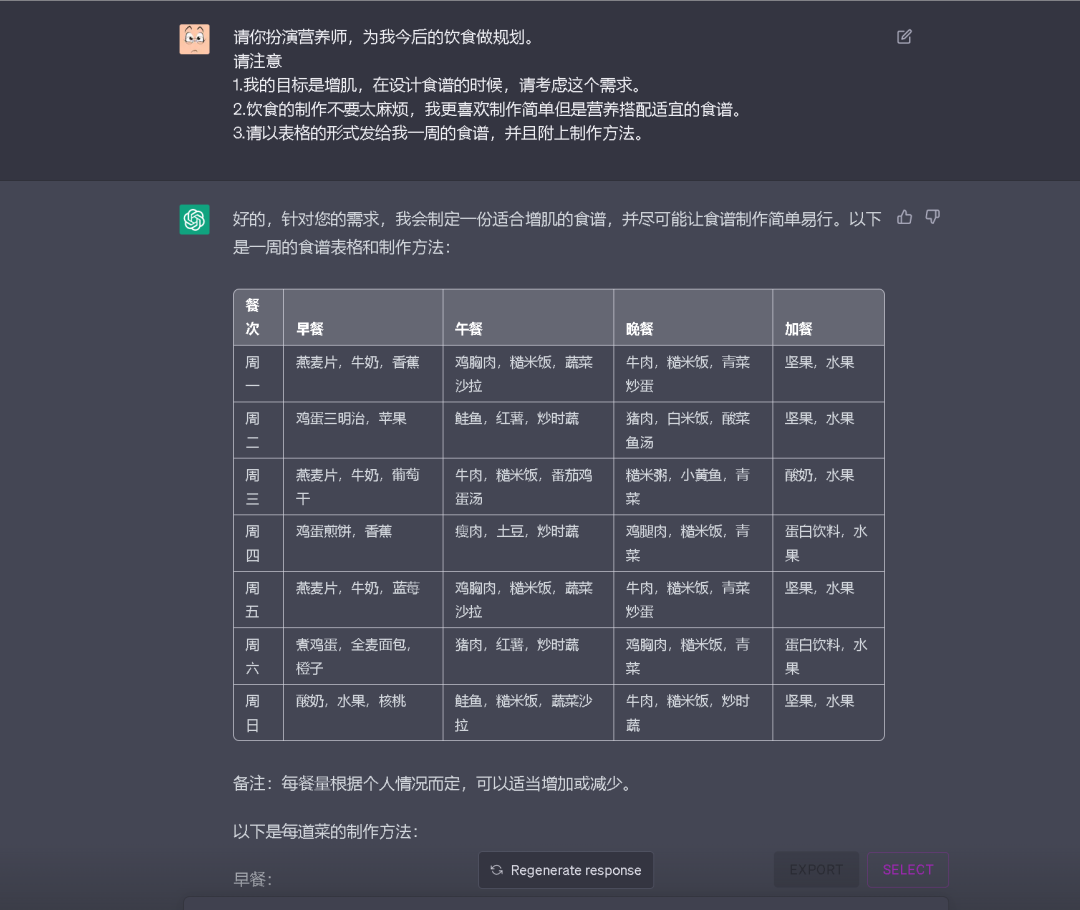Give a thumbs down to the reply
1080x910 pixels.
[932, 217]
